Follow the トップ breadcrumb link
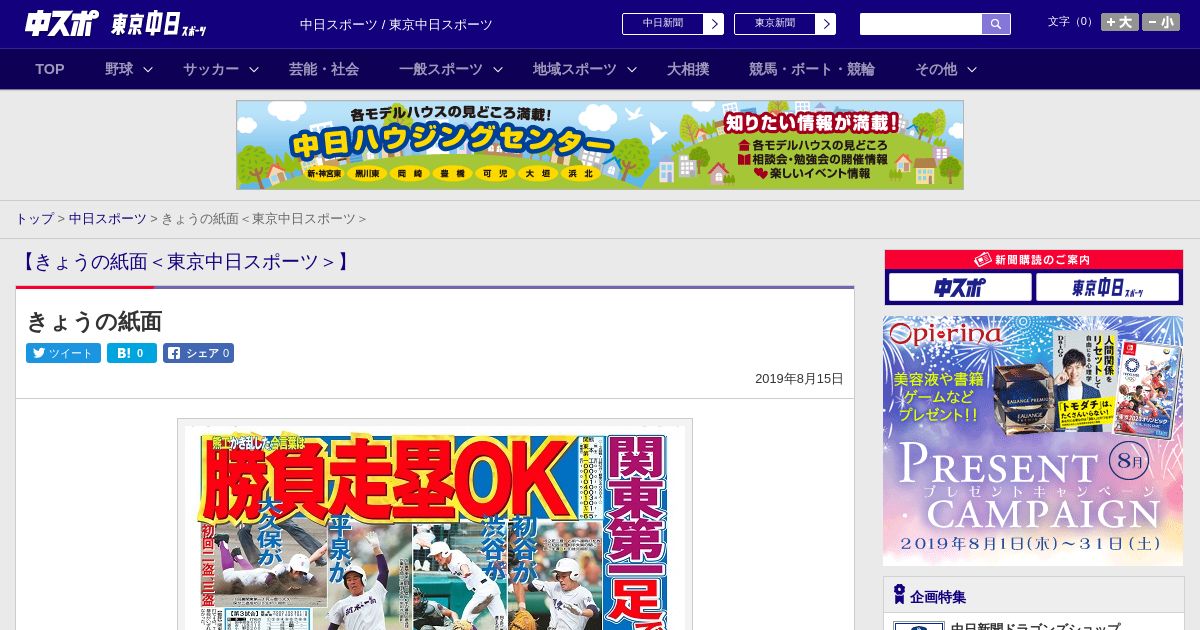 [x=34, y=218]
